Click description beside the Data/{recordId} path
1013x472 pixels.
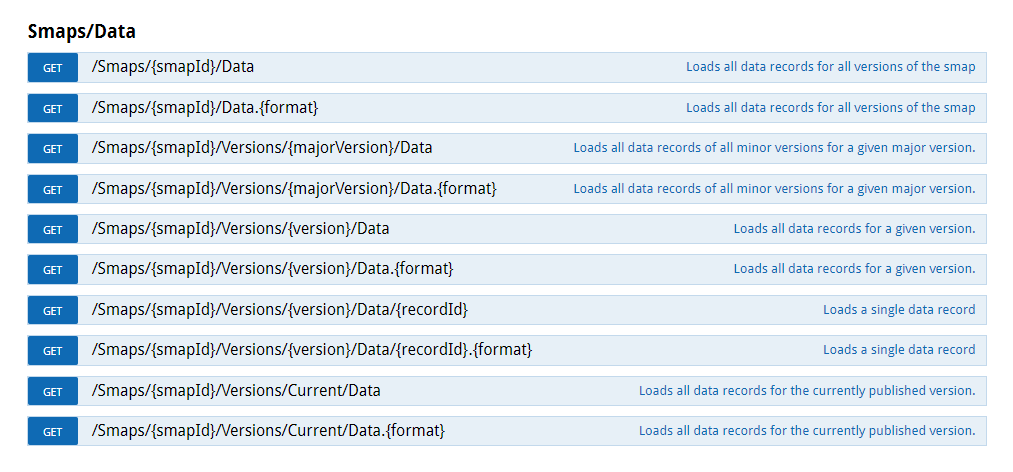[x=899, y=310]
